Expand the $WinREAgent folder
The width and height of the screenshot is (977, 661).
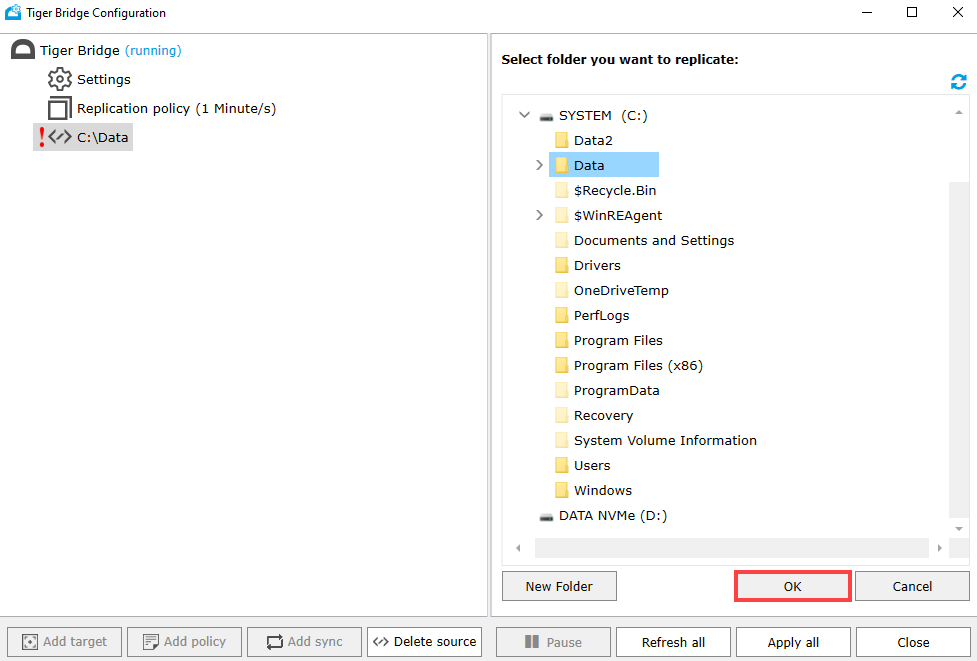(539, 215)
